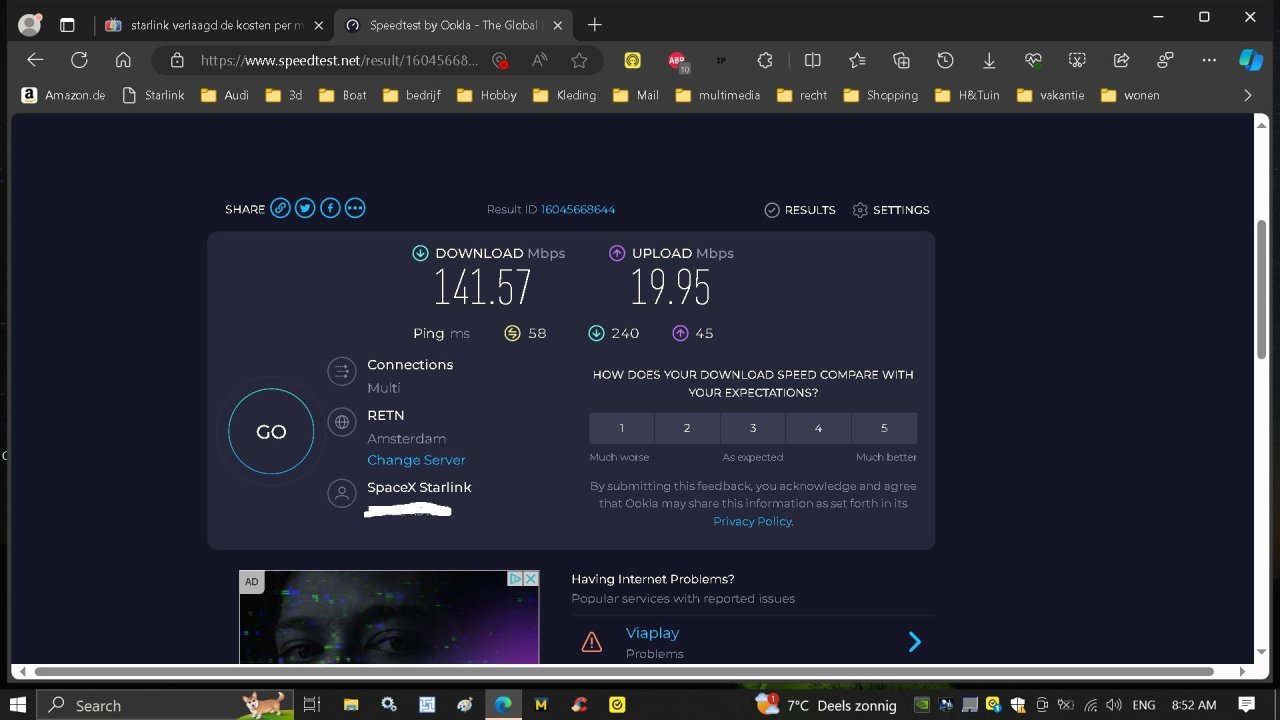Copy the result link share icon

coord(280,208)
